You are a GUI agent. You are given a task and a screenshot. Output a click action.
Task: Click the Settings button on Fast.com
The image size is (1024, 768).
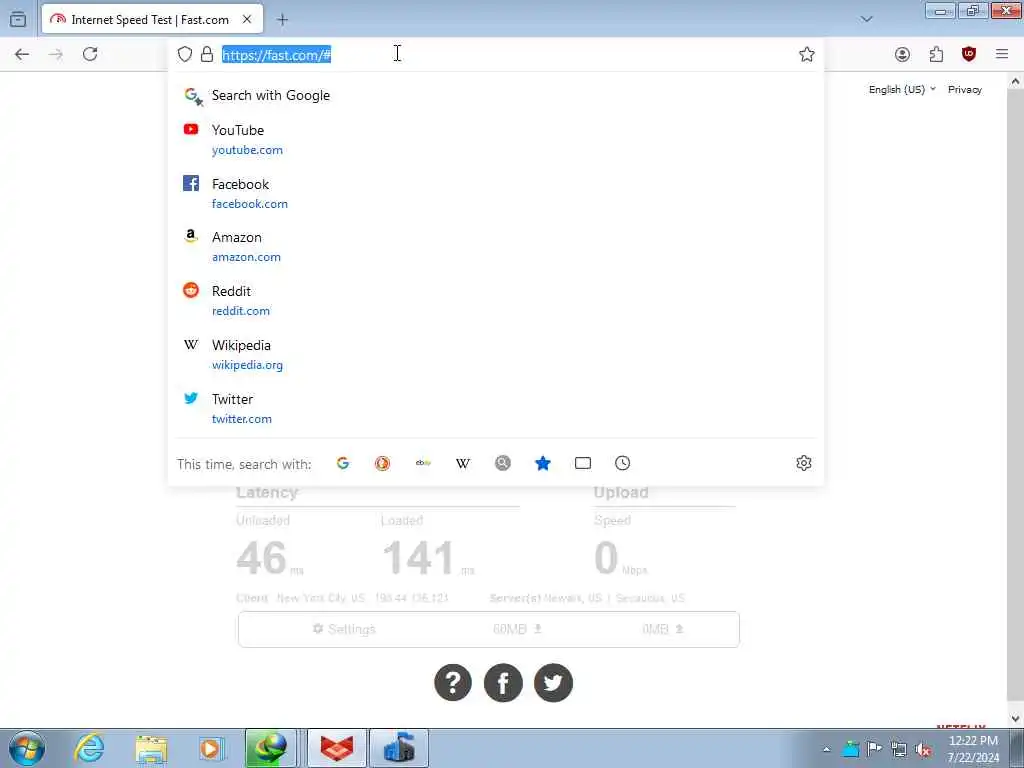click(344, 629)
